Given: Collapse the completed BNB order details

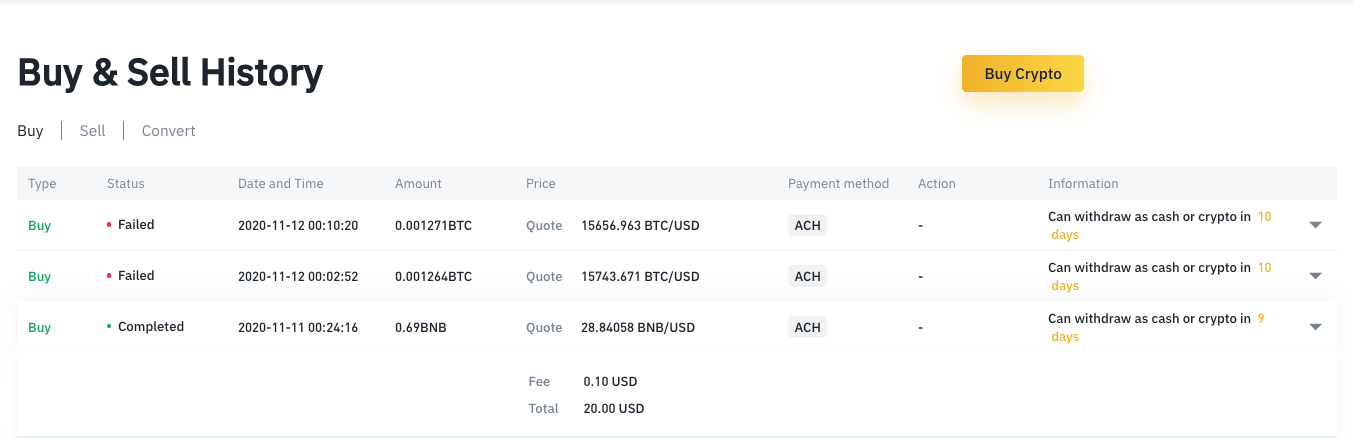Looking at the screenshot, I should [1315, 327].
